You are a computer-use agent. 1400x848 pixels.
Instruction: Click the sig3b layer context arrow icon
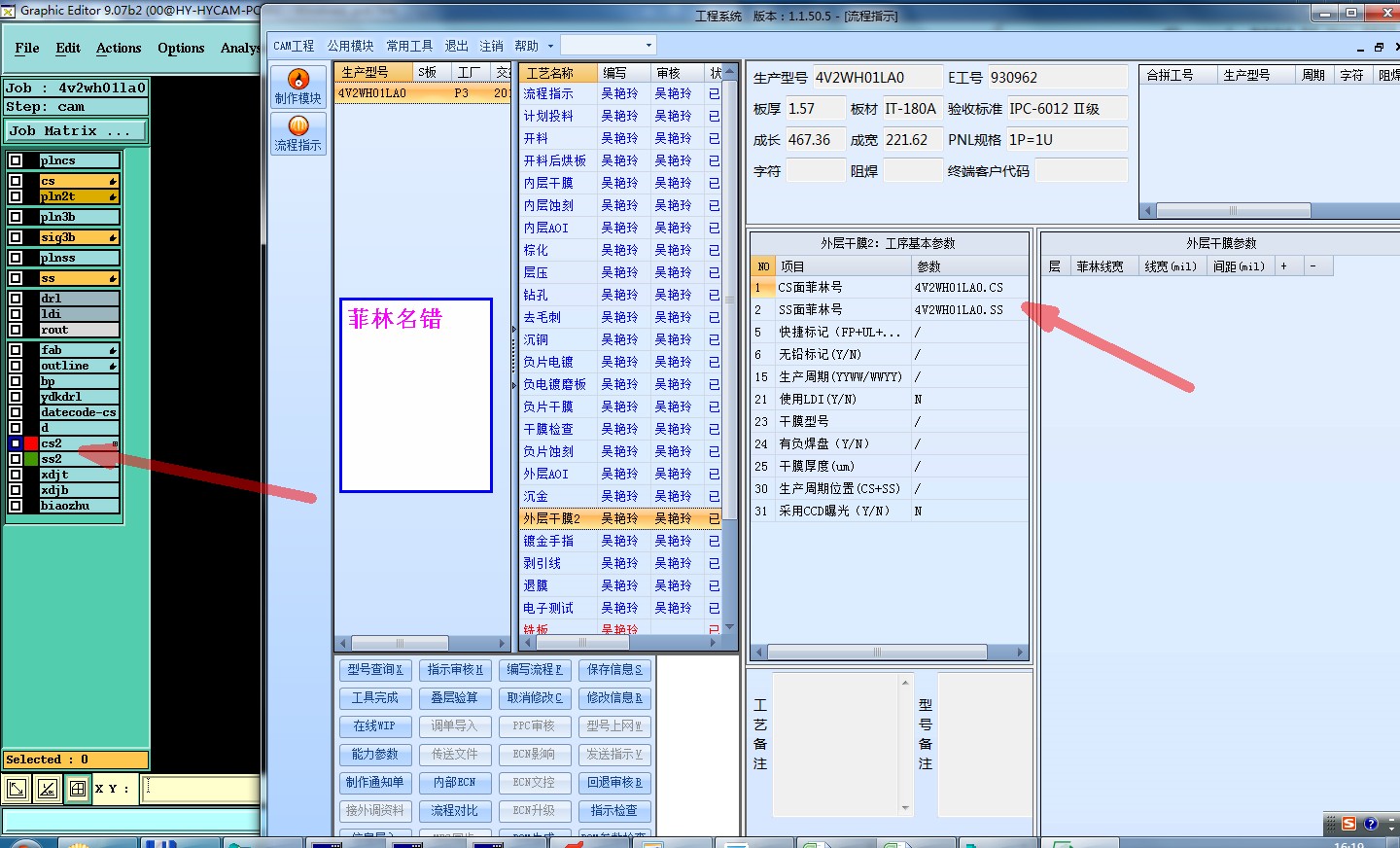[x=113, y=237]
